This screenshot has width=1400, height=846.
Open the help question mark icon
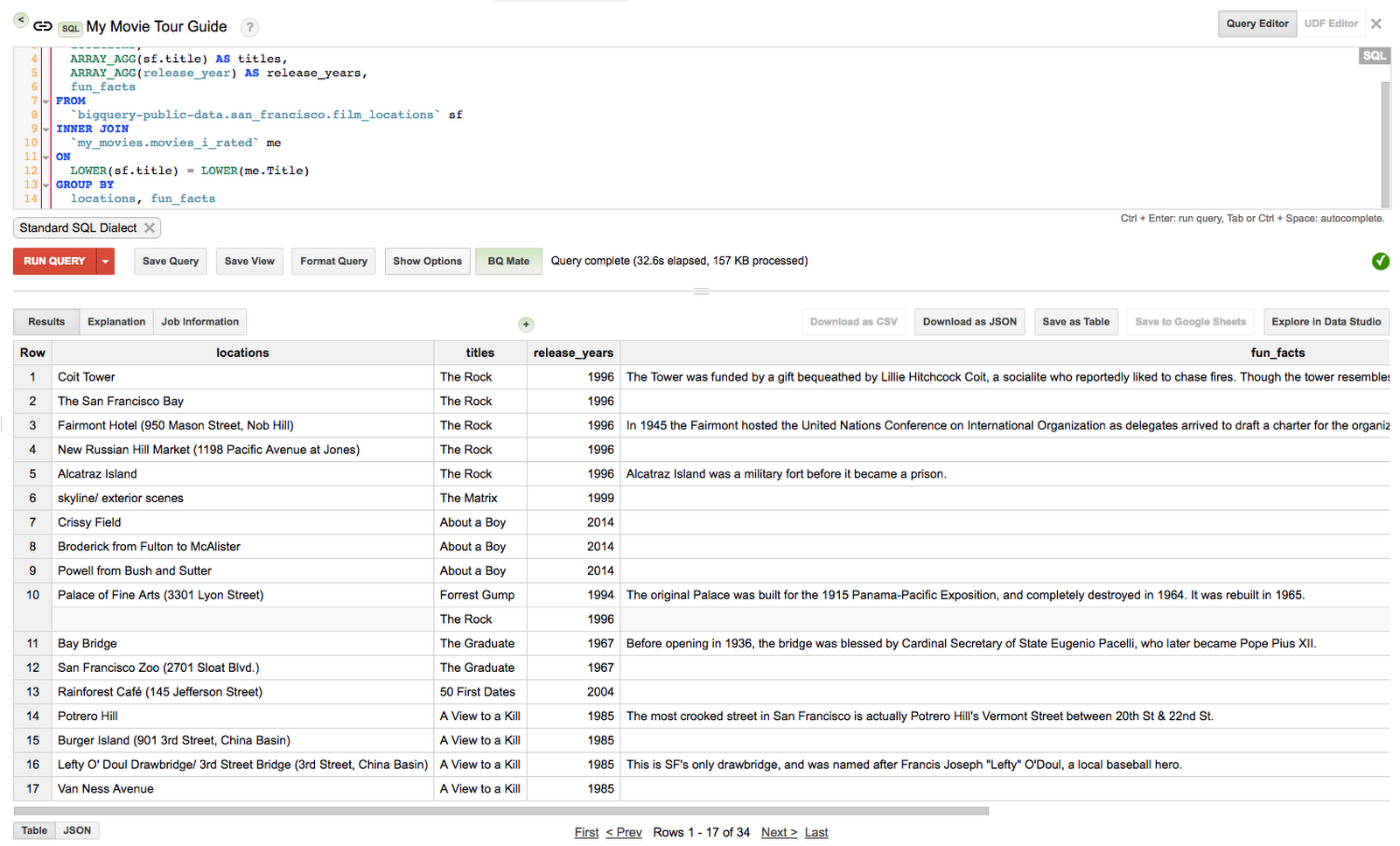249,27
